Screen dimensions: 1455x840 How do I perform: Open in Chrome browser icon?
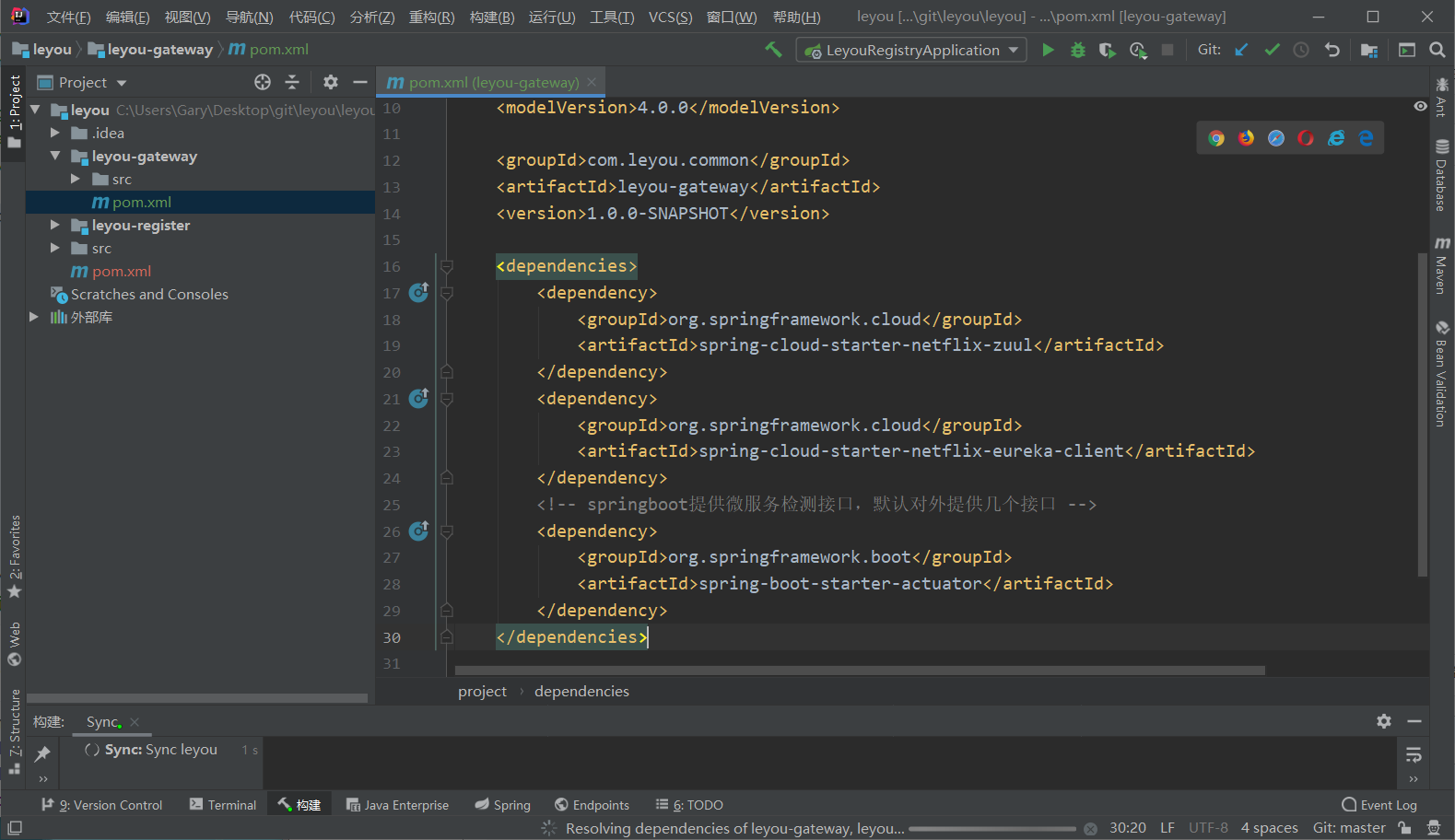click(1216, 138)
